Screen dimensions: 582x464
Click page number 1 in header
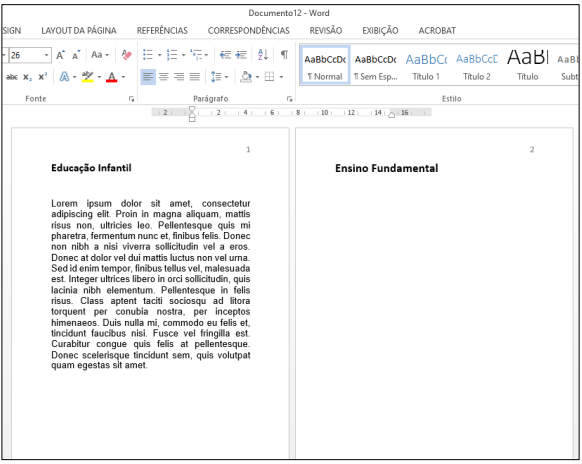pos(248,150)
